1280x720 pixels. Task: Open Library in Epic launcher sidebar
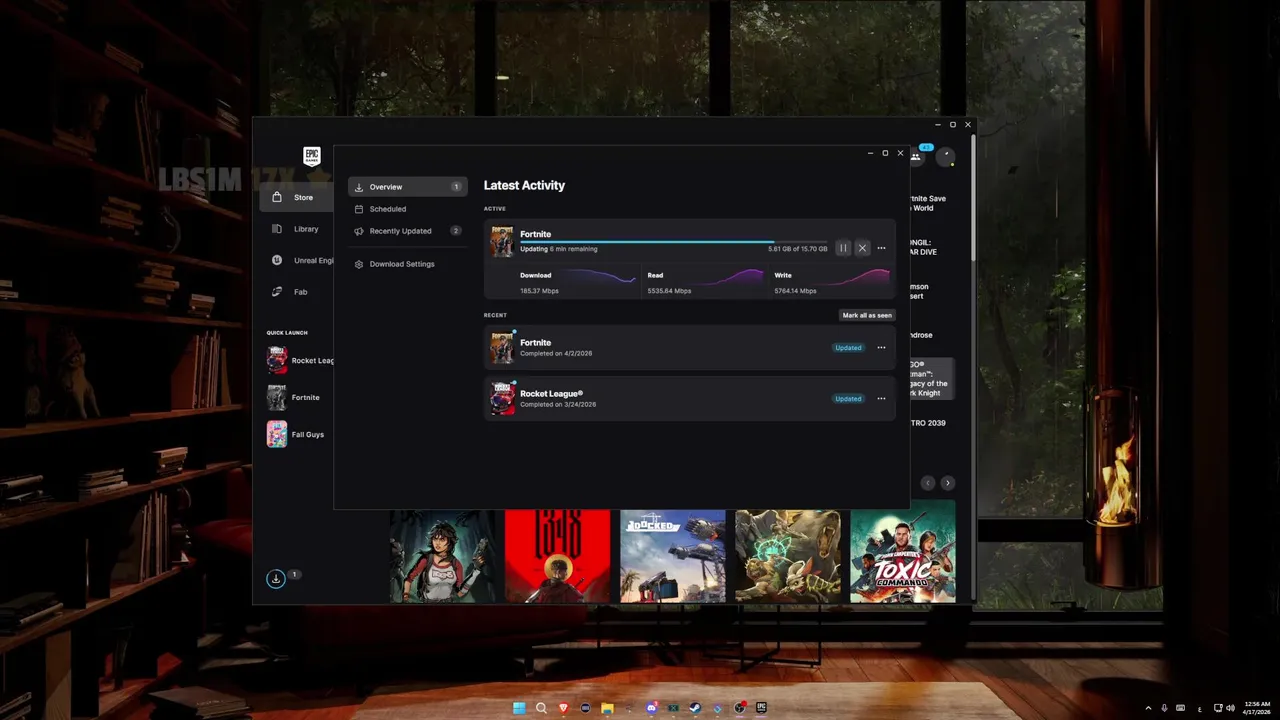295,229
